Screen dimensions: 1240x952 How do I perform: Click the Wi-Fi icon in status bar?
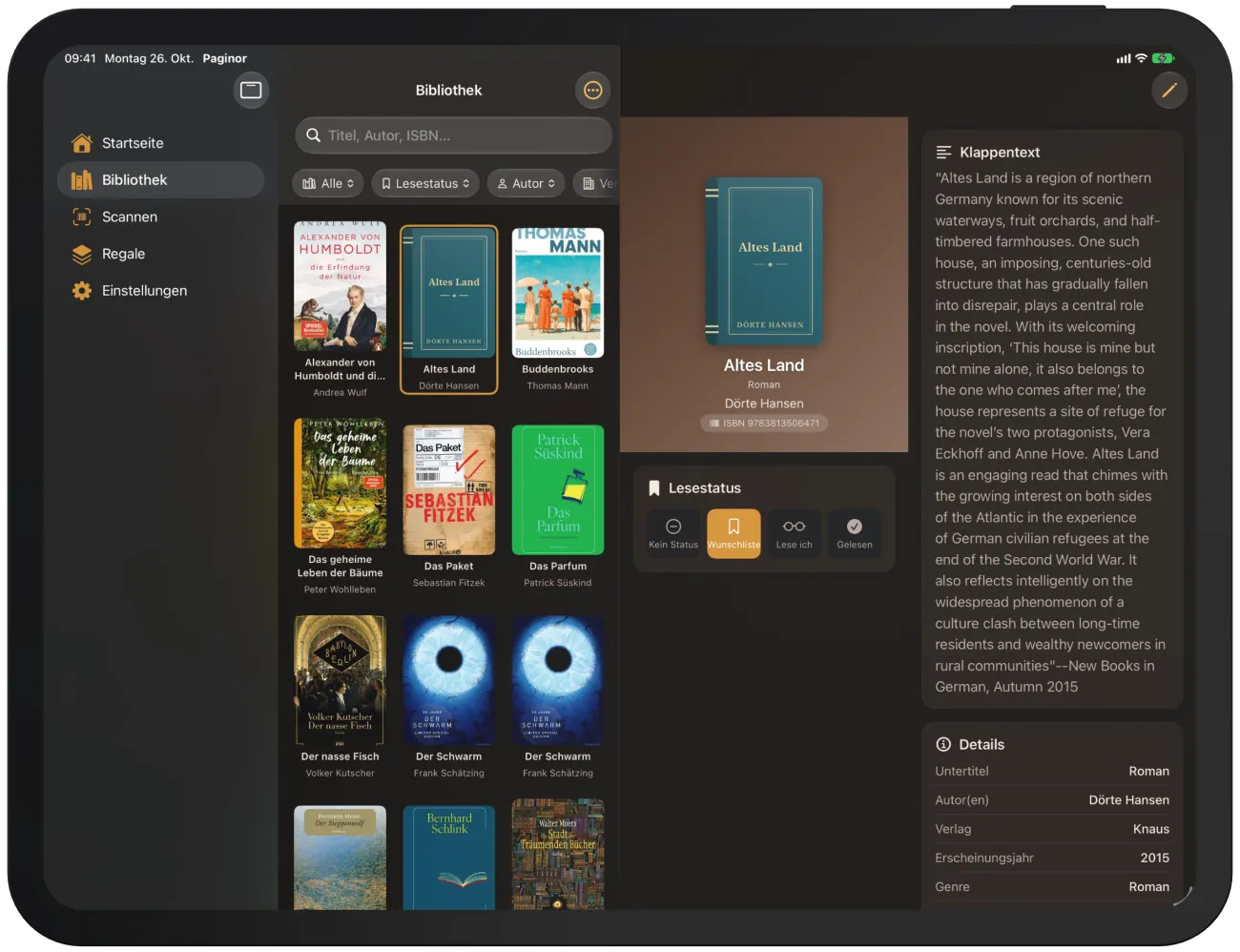pyautogui.click(x=1141, y=58)
